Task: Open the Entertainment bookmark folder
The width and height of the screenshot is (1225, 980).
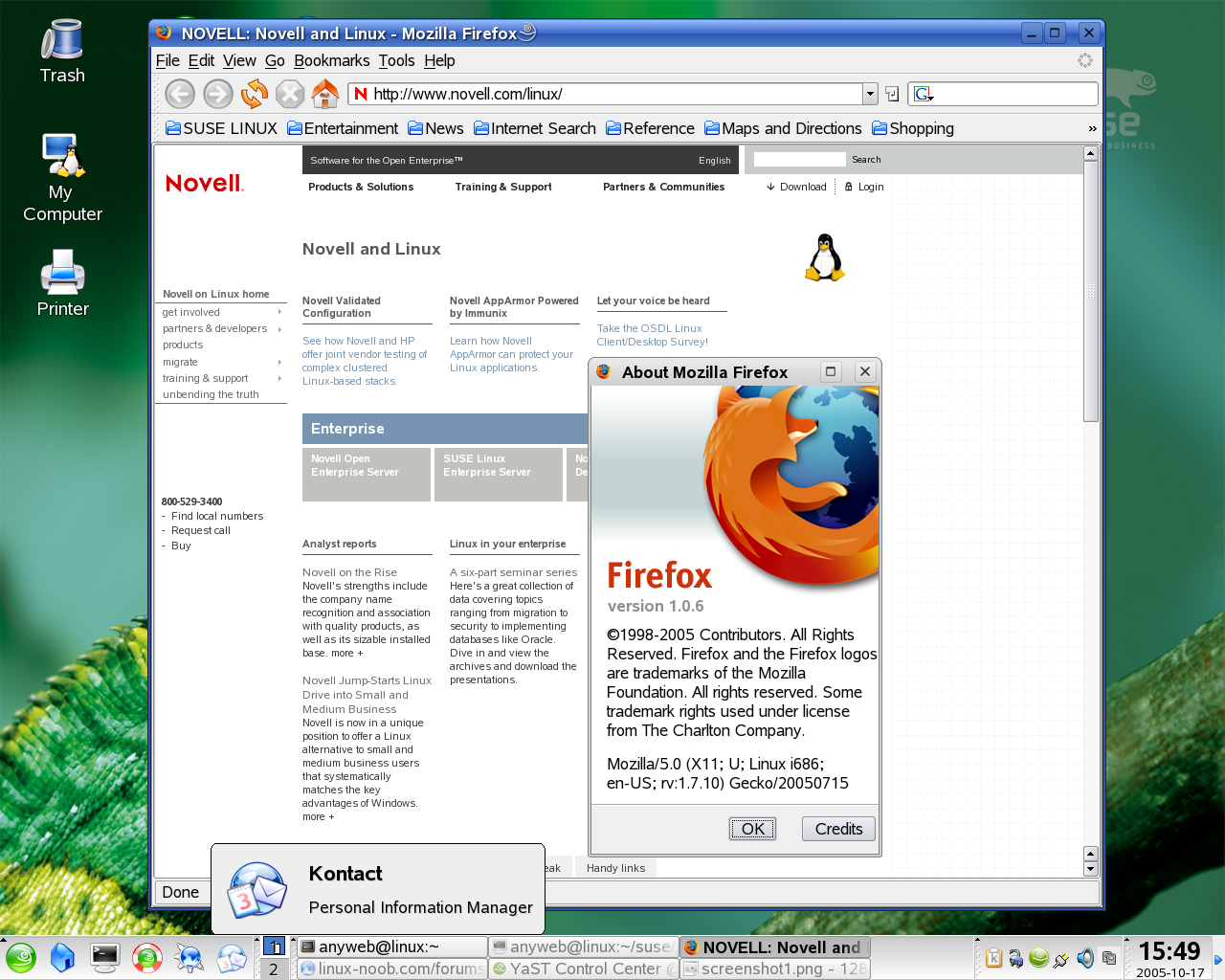Action: coord(343,128)
